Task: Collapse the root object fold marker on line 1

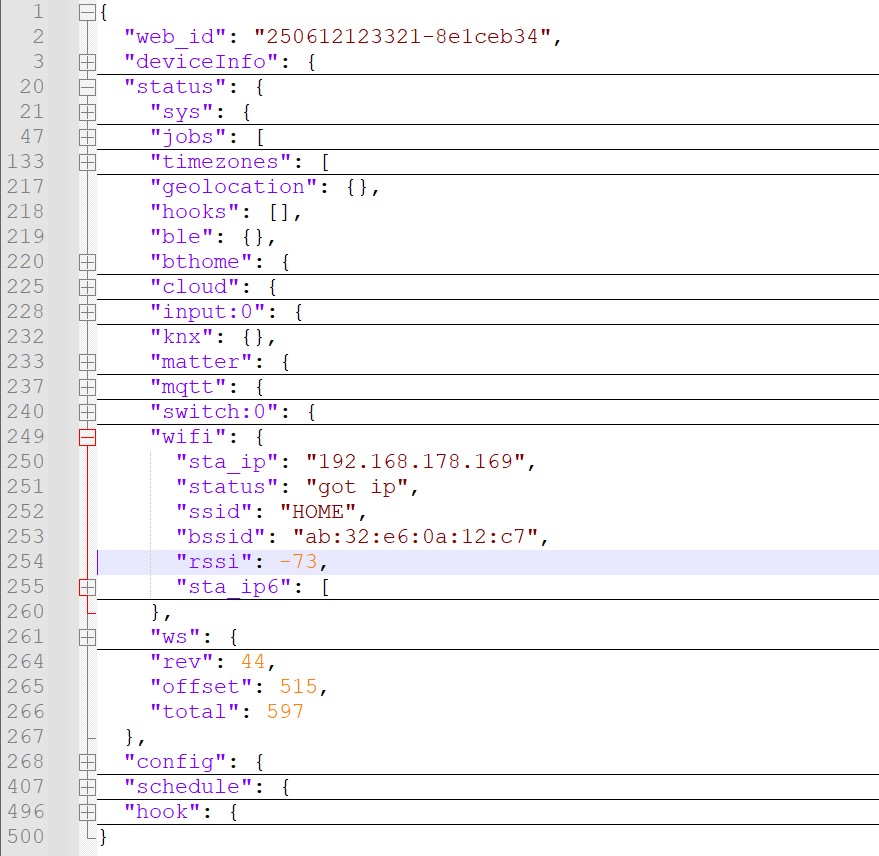Action: point(87,12)
